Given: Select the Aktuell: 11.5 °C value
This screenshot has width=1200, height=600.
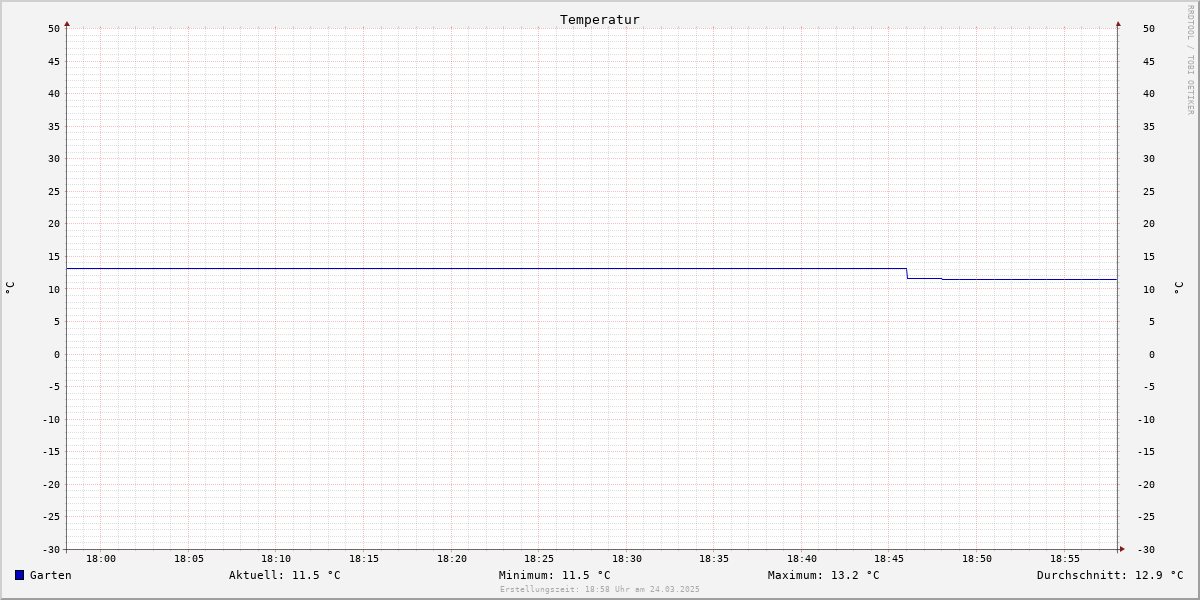Looking at the screenshot, I should [x=285, y=575].
